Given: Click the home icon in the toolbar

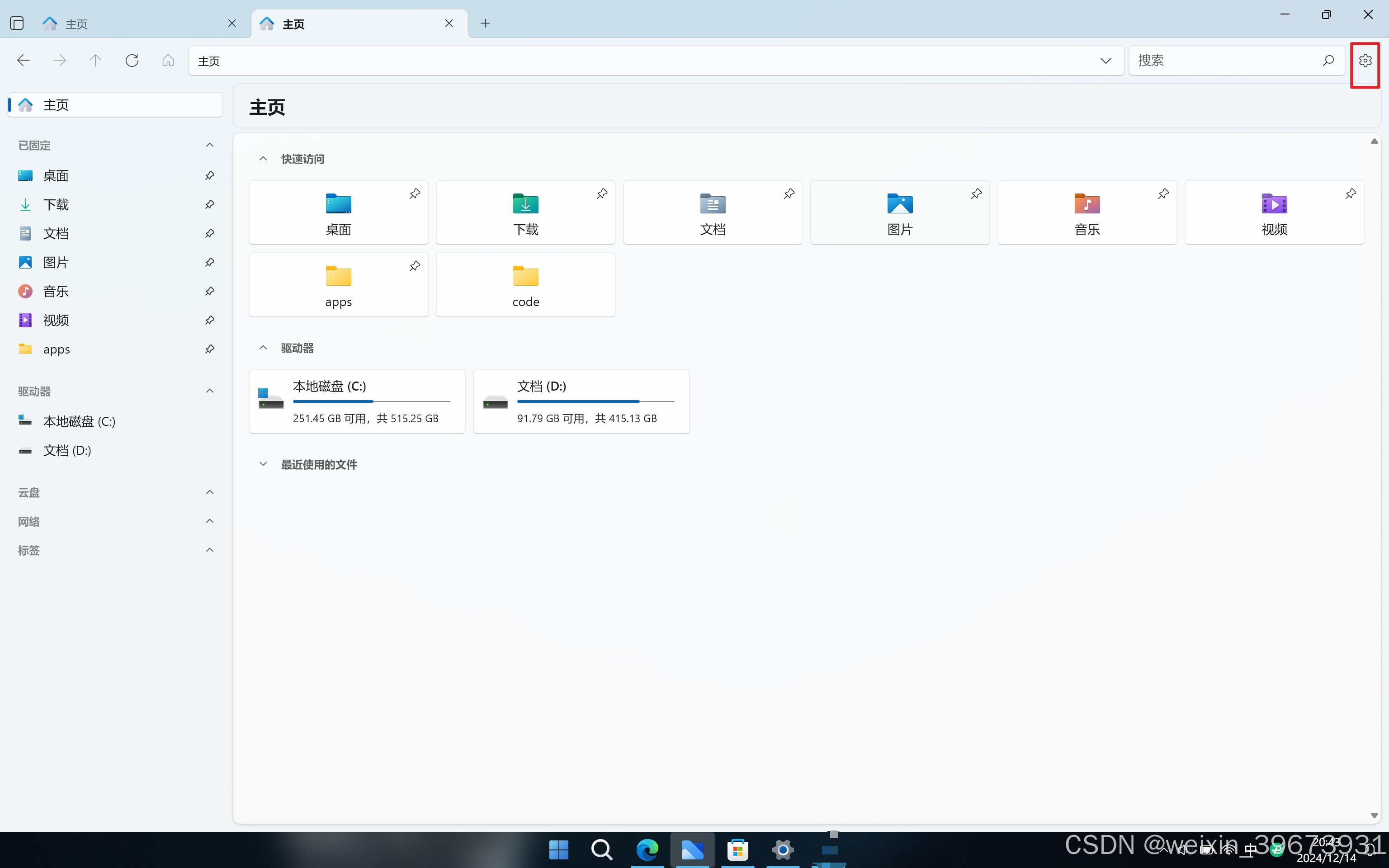Looking at the screenshot, I should pos(168,60).
